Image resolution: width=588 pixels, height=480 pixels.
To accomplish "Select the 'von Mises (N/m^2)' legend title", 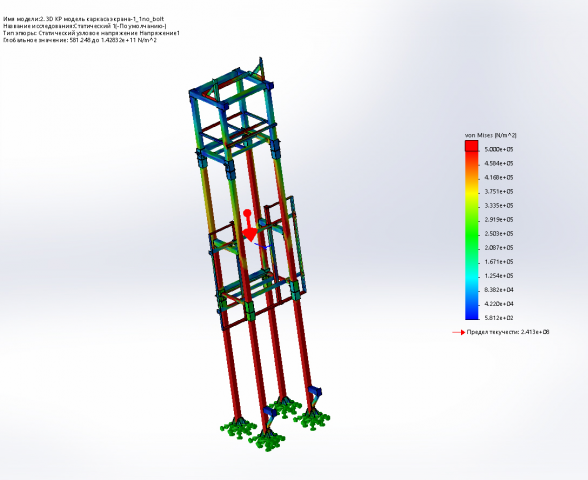I will click(x=490, y=135).
